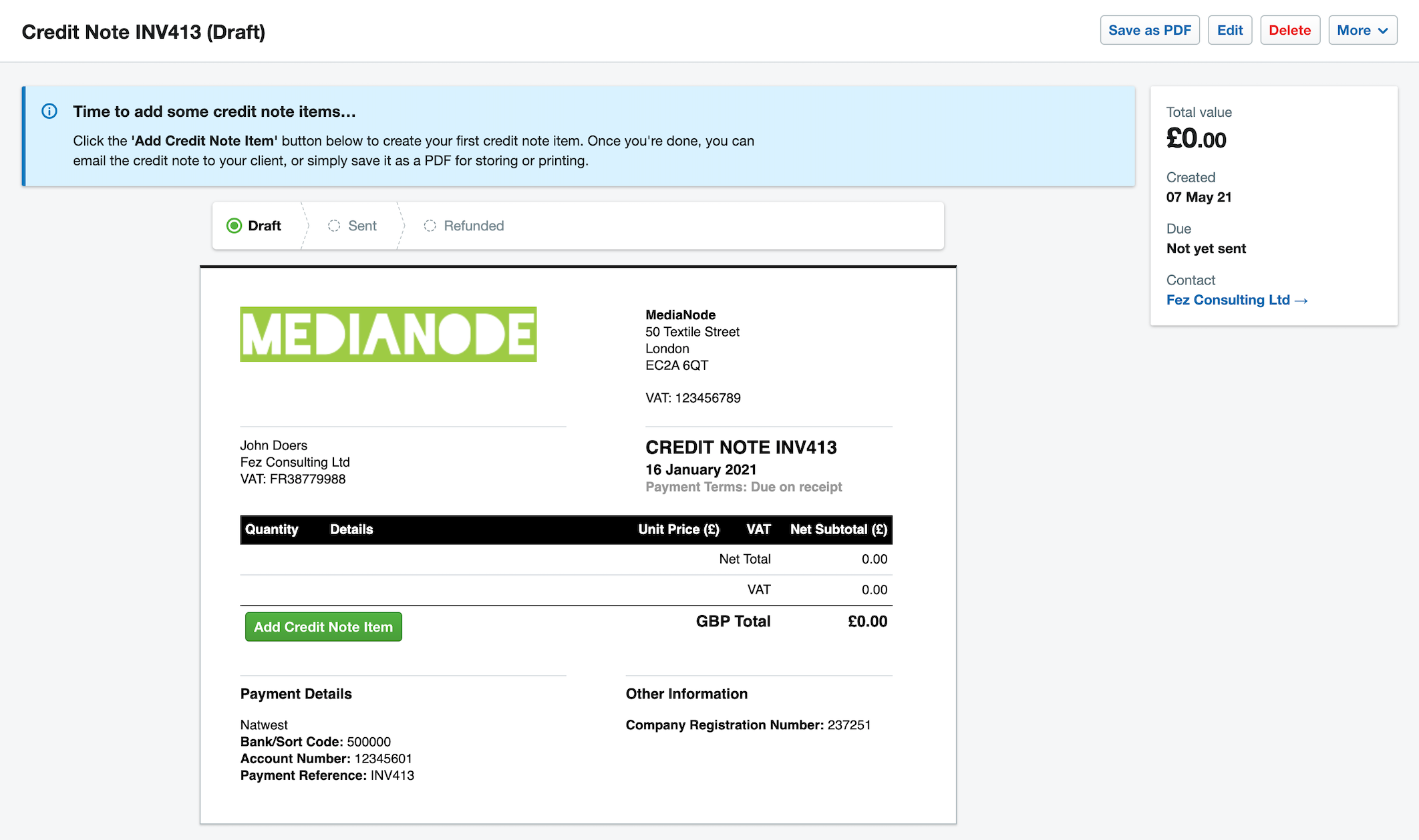Click the arrow beside Fez Consulting Ltd
Screen dimensions: 1419x840
(x=1301, y=300)
